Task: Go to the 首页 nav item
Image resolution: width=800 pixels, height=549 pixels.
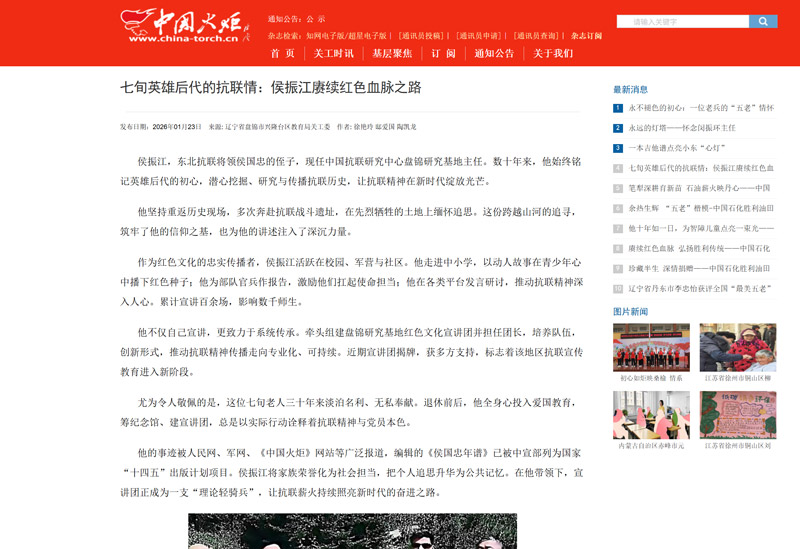Action: [x=283, y=53]
